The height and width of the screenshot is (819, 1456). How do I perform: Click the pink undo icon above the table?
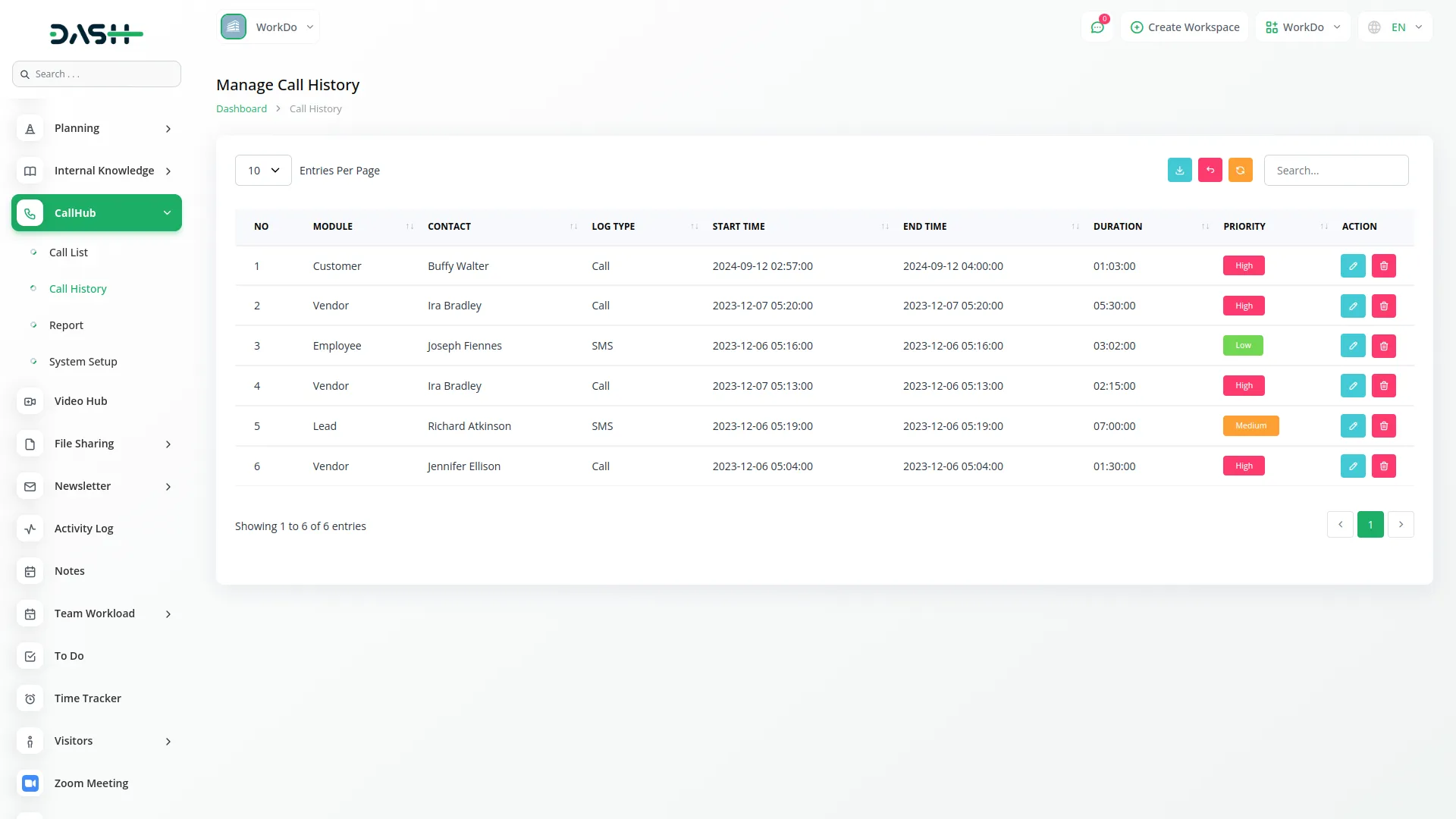coord(1210,170)
